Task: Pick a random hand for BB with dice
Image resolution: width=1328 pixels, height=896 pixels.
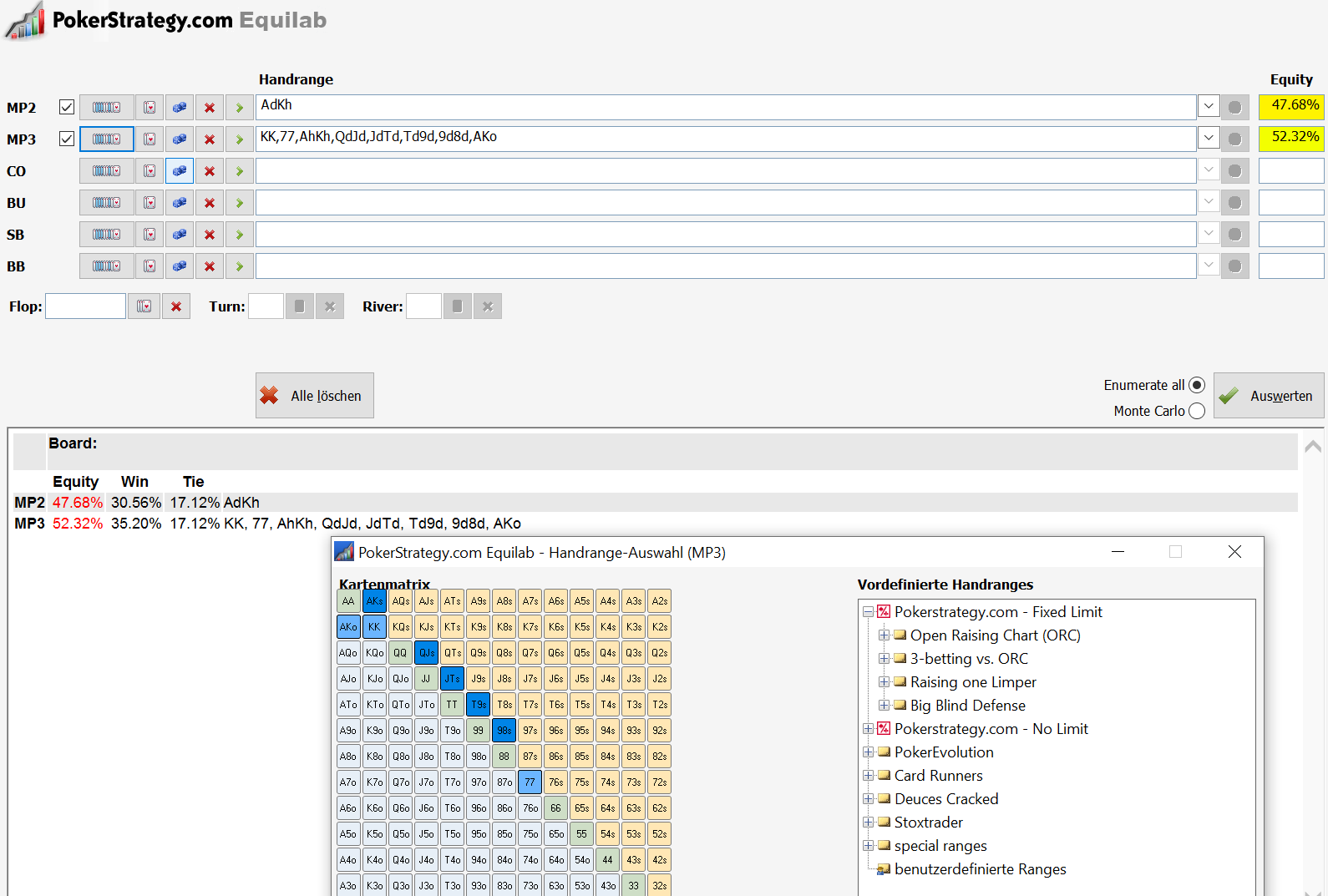Action: pyautogui.click(x=180, y=266)
